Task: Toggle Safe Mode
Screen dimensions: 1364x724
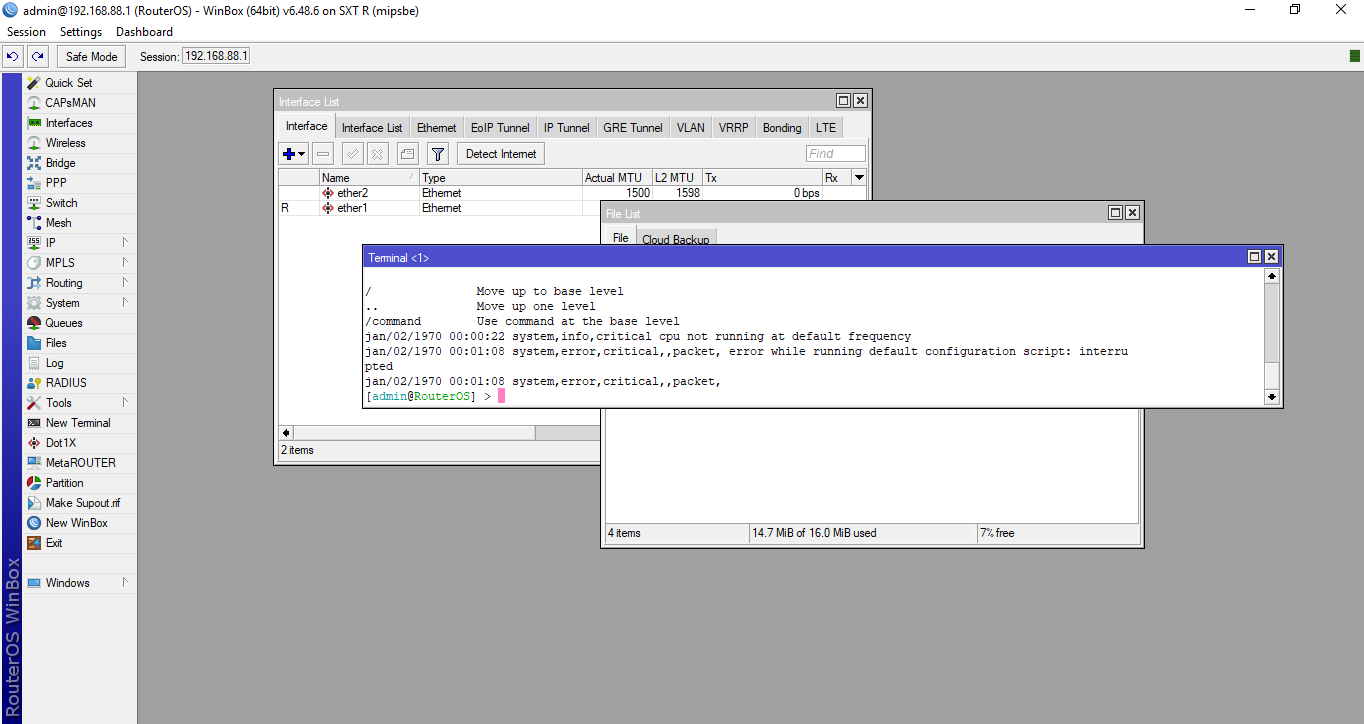Action: coord(92,57)
